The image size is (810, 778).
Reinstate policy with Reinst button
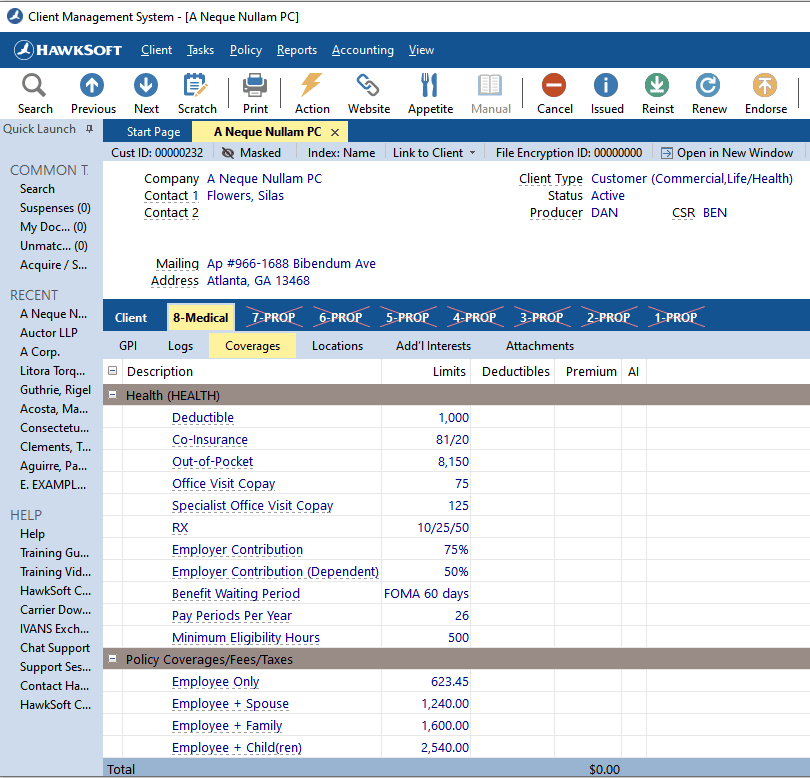(x=658, y=94)
